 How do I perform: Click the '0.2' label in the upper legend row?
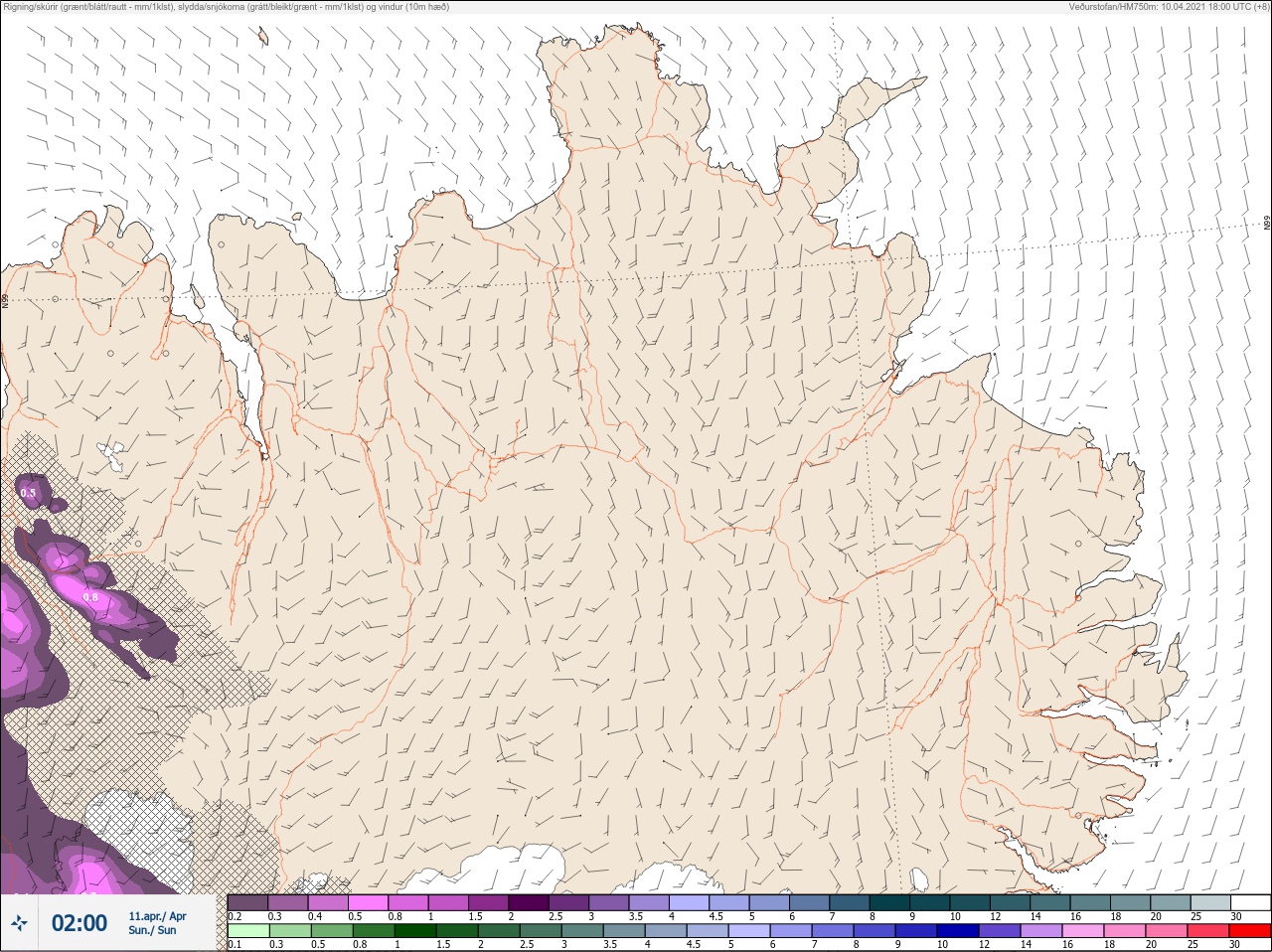(235, 916)
